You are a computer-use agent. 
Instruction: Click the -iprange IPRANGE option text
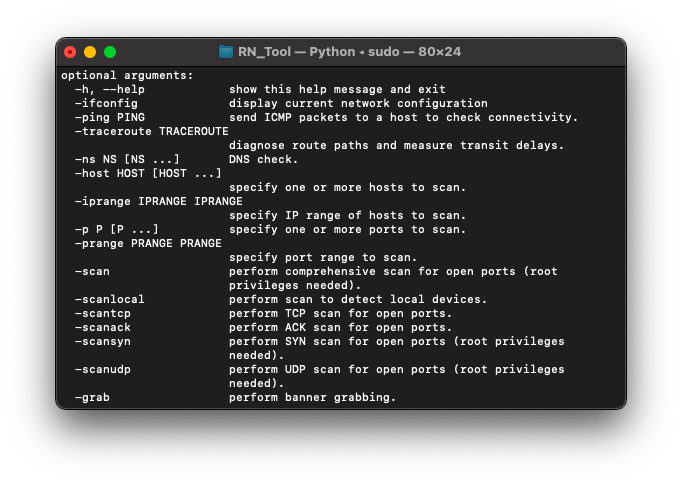tap(158, 201)
